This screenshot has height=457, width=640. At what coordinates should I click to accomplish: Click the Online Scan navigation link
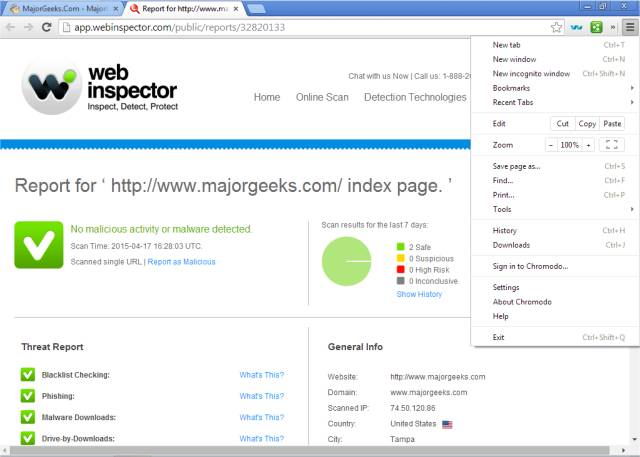click(322, 97)
